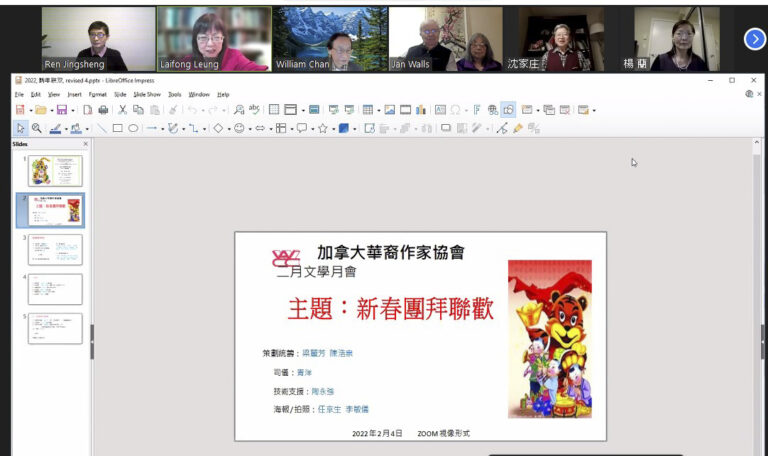768x456 pixels.
Task: Select the Stars and Banners tool
Action: point(323,128)
